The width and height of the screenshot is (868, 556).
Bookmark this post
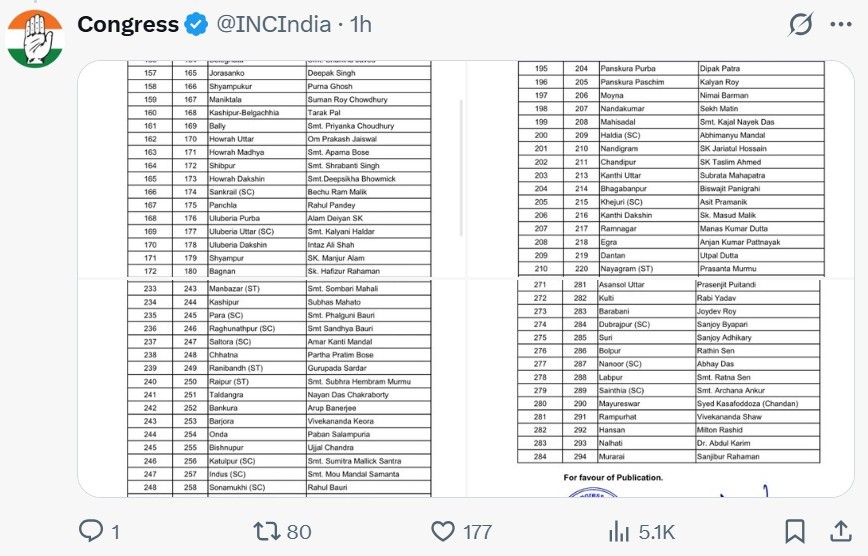pos(794,531)
